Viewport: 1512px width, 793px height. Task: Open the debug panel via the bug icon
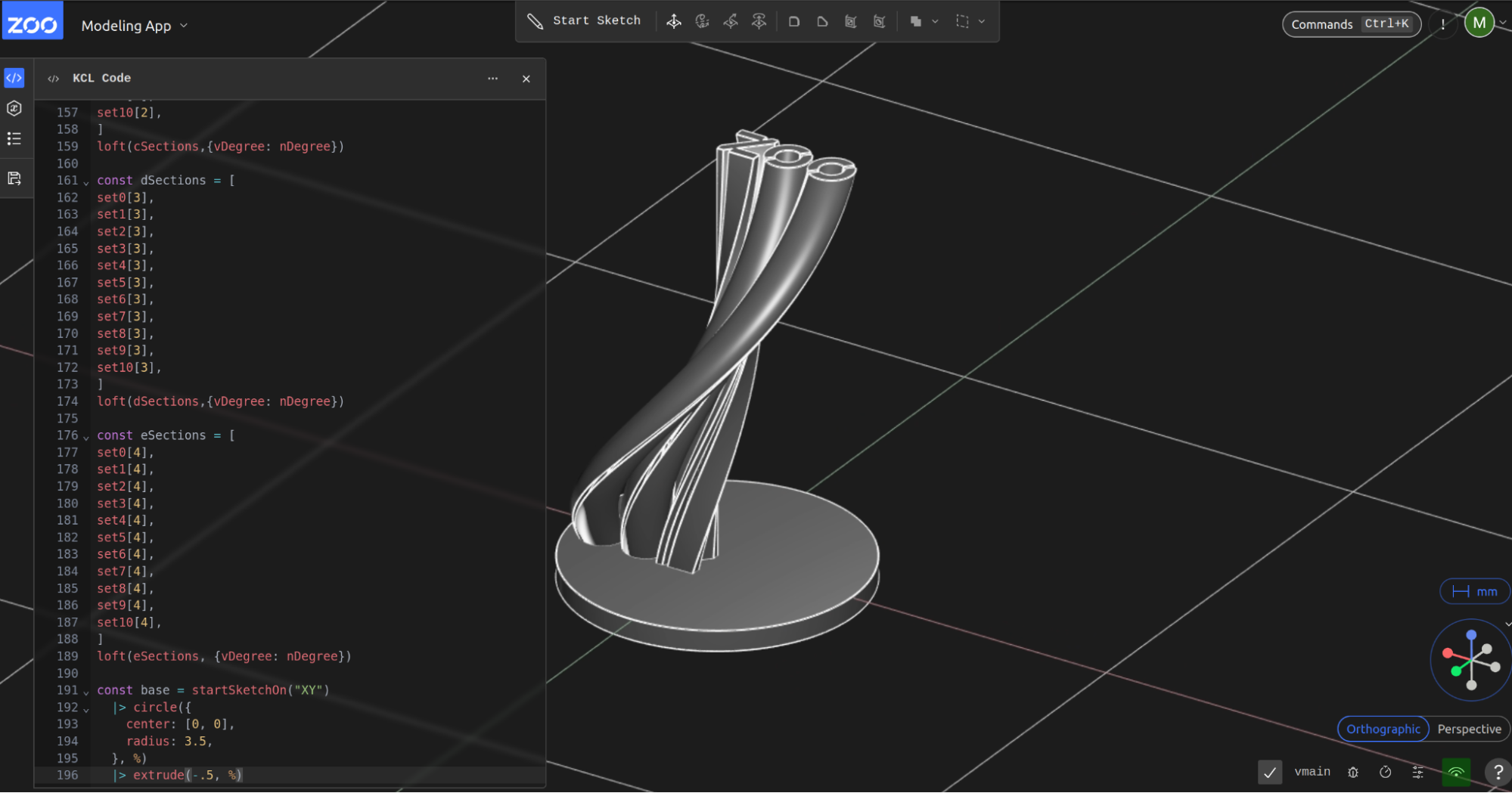click(x=1353, y=772)
